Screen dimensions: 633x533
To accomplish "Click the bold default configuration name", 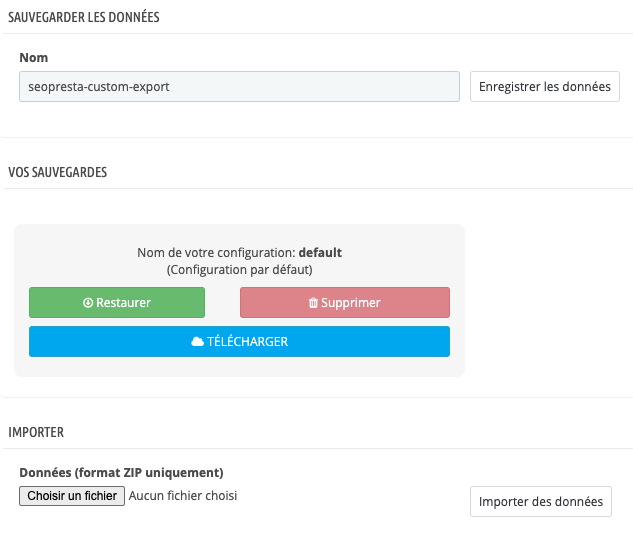I will [320, 253].
